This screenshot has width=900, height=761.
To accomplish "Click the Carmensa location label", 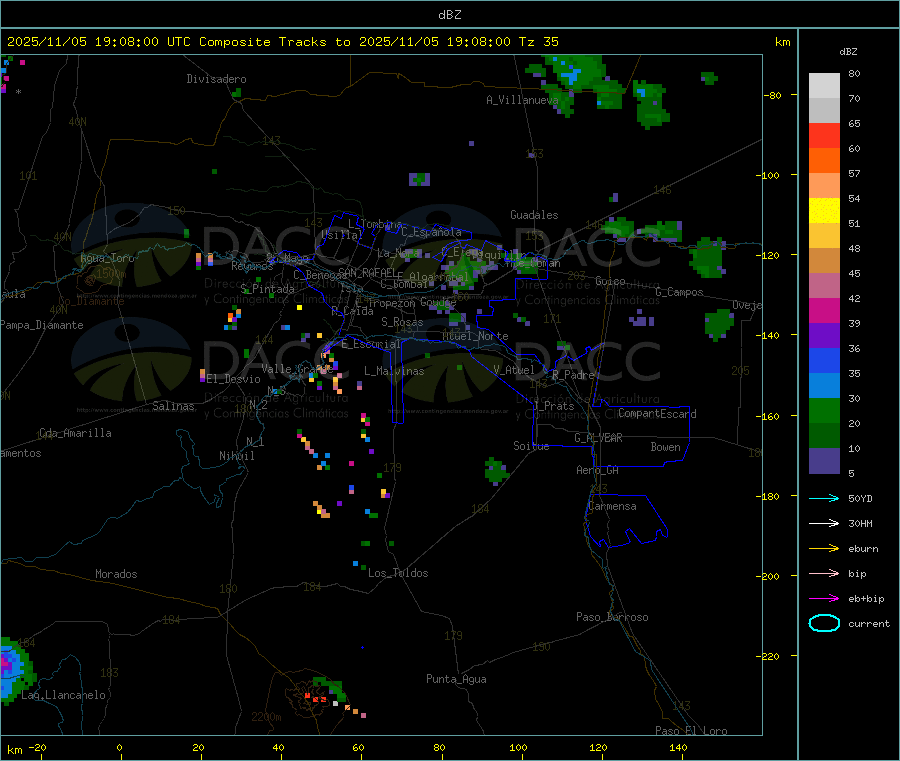I will coord(612,506).
